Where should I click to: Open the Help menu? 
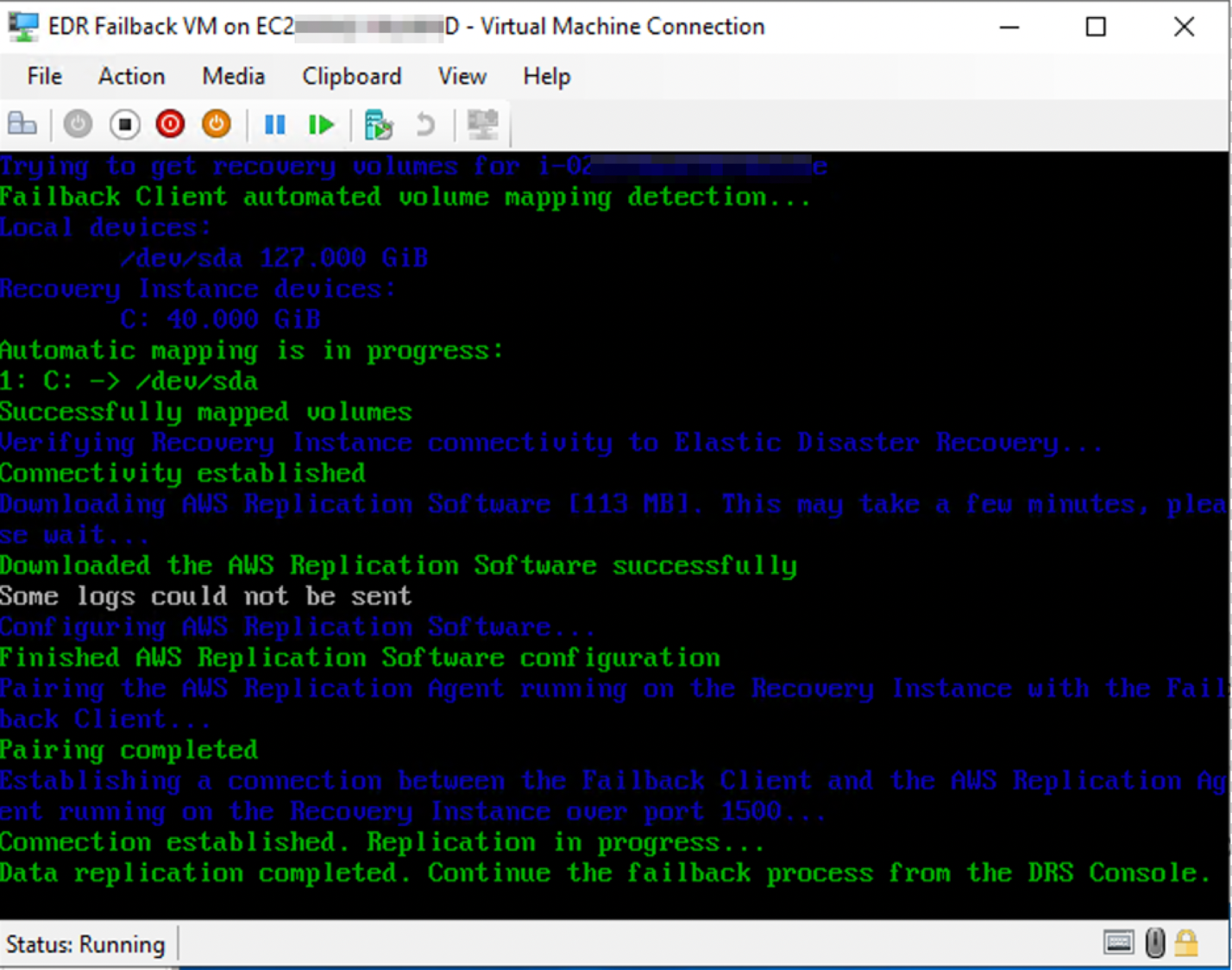point(546,76)
